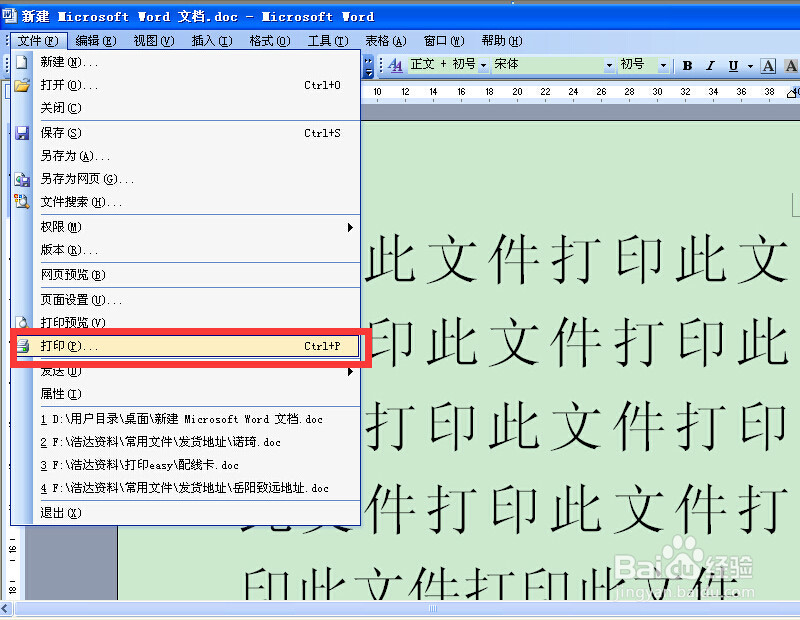Click the printer icon beside 打印(P)
800x620 pixels.
coord(23,346)
